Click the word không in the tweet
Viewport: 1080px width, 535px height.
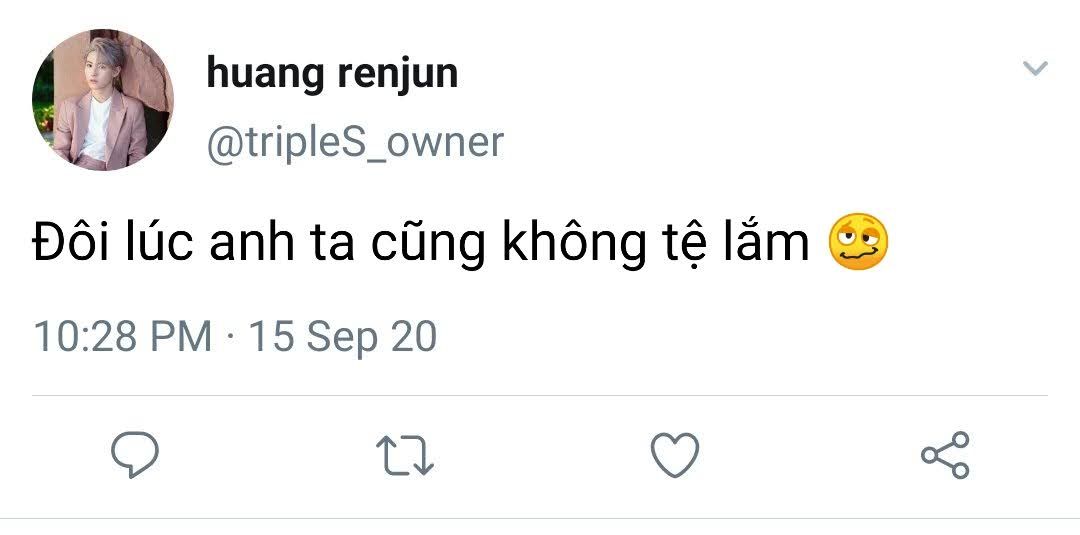574,244
